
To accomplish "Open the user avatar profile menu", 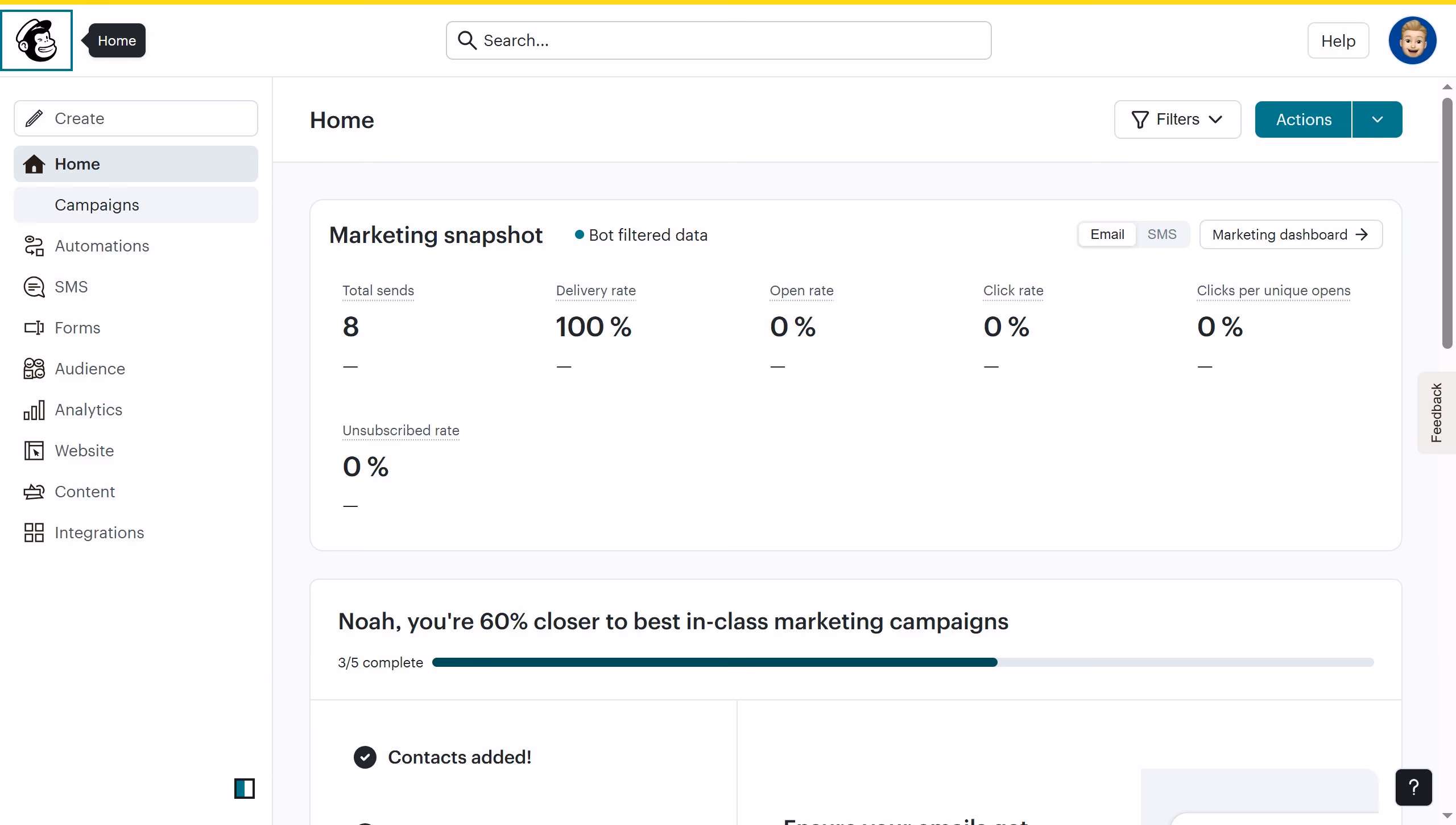I will pyautogui.click(x=1412, y=40).
